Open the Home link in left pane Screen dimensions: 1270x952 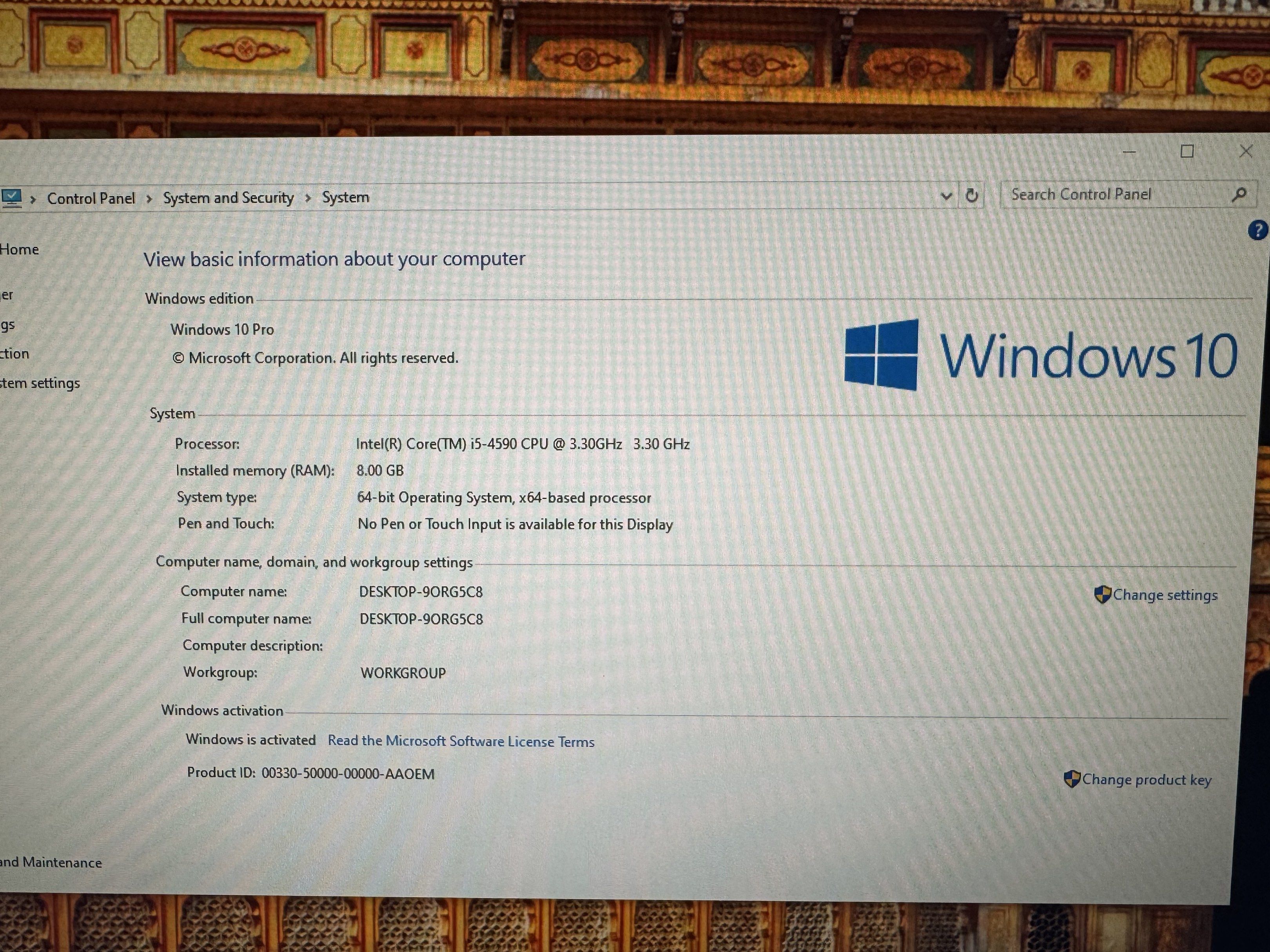tap(20, 250)
